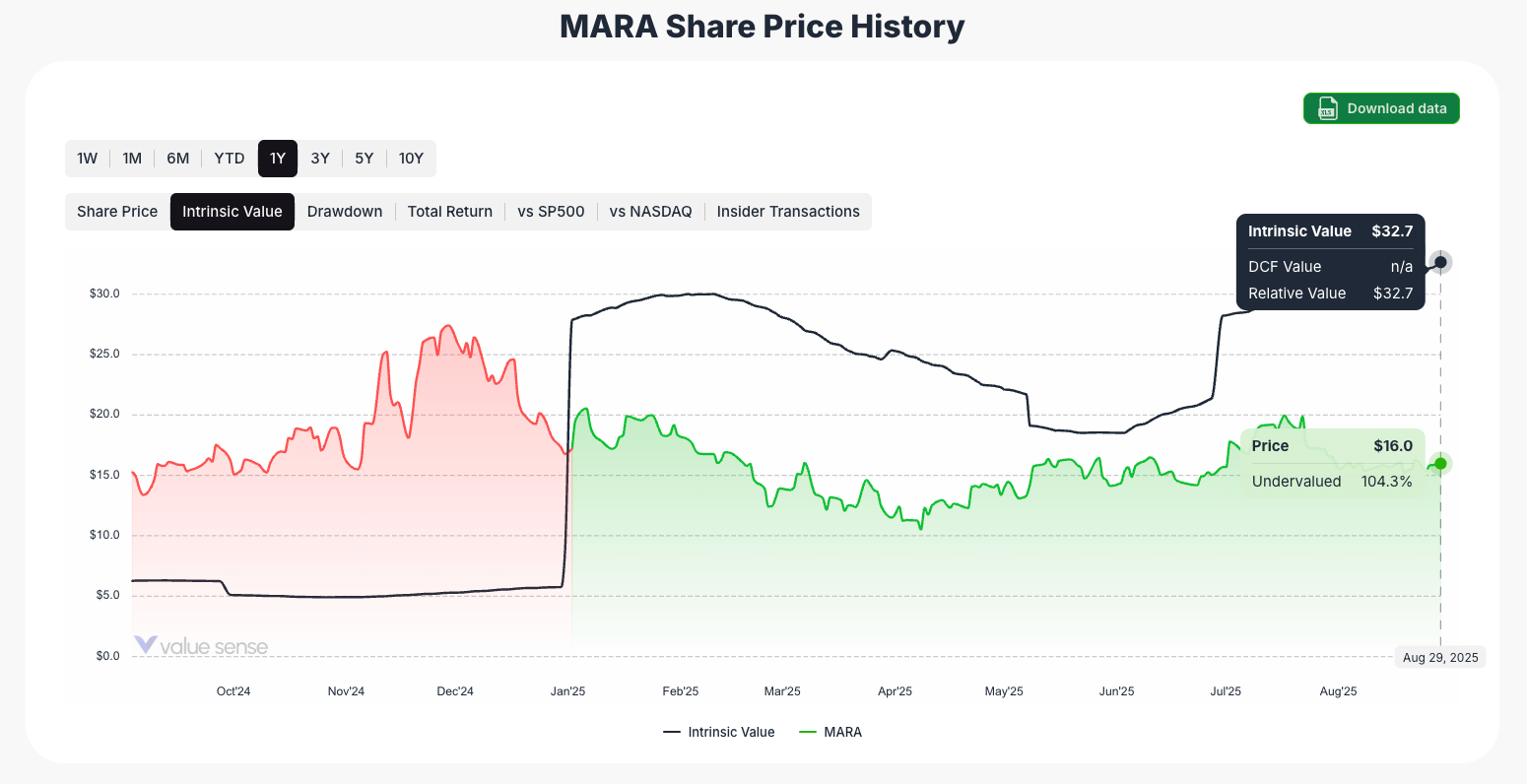Select the 5Y time range

(364, 158)
